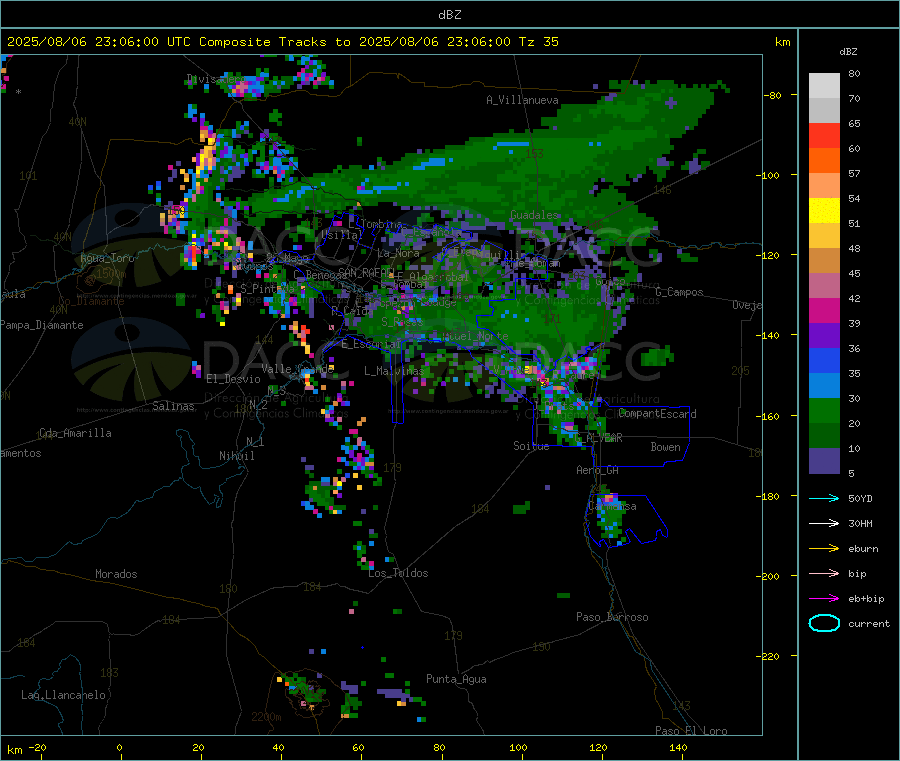Click the -140 km axis tick label
The width and height of the screenshot is (900, 761).
click(x=767, y=335)
